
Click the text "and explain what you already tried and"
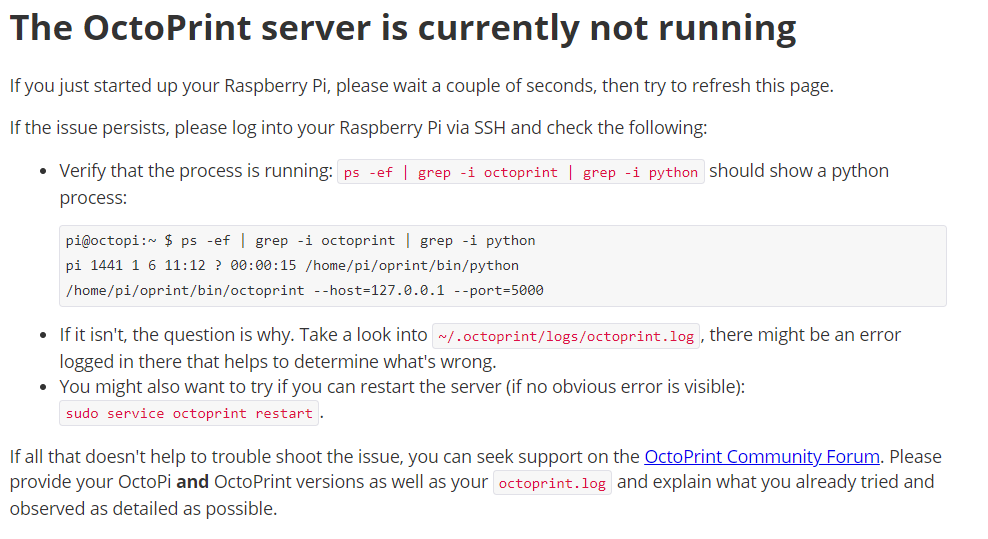click(x=776, y=482)
